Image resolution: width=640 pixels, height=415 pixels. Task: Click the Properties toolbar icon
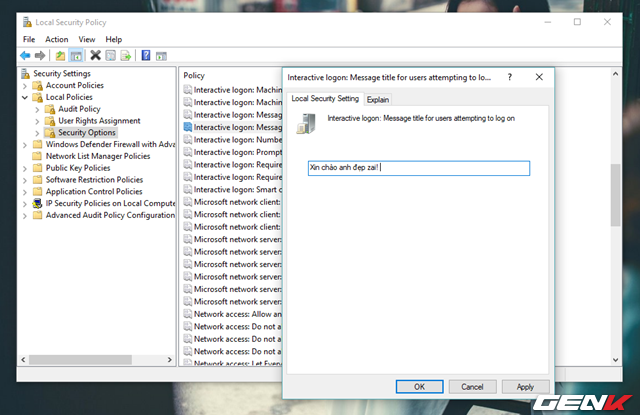(x=111, y=55)
